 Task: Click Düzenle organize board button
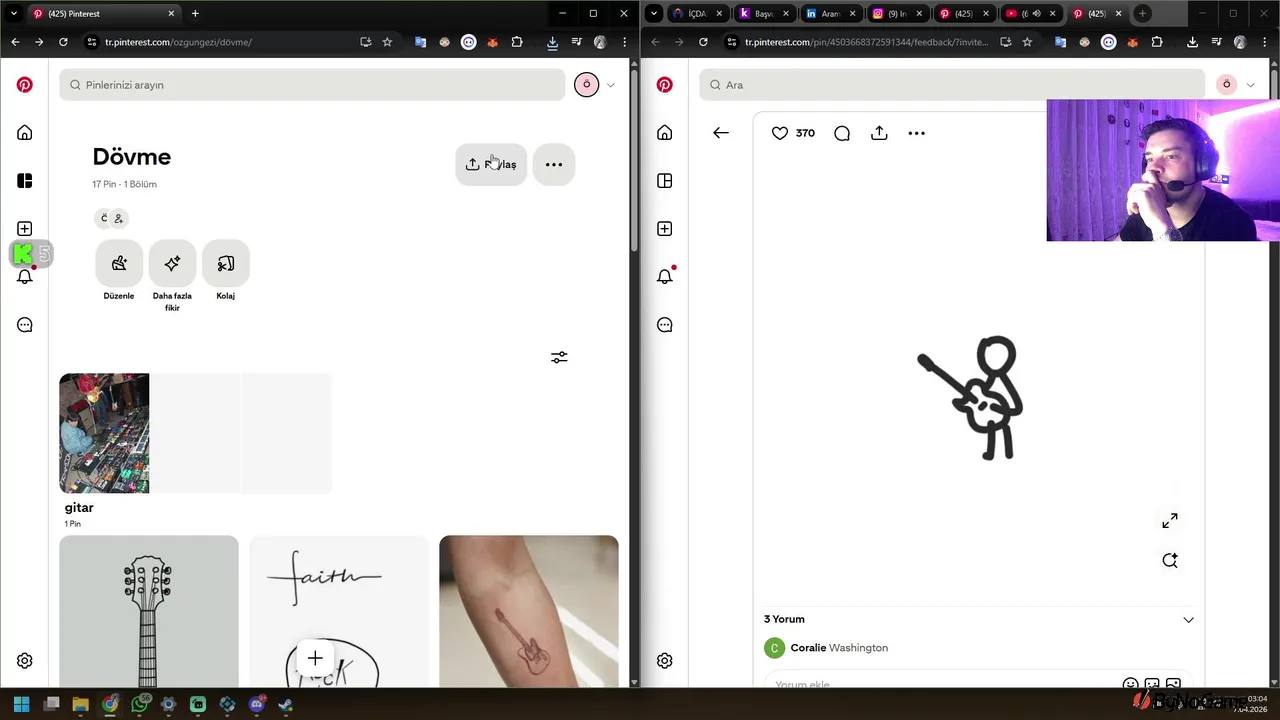click(x=119, y=263)
